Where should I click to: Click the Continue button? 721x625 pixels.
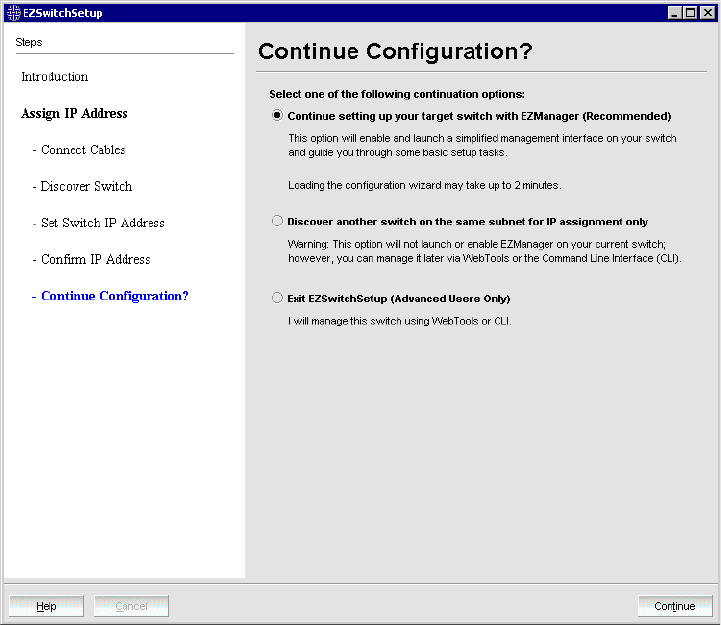675,606
